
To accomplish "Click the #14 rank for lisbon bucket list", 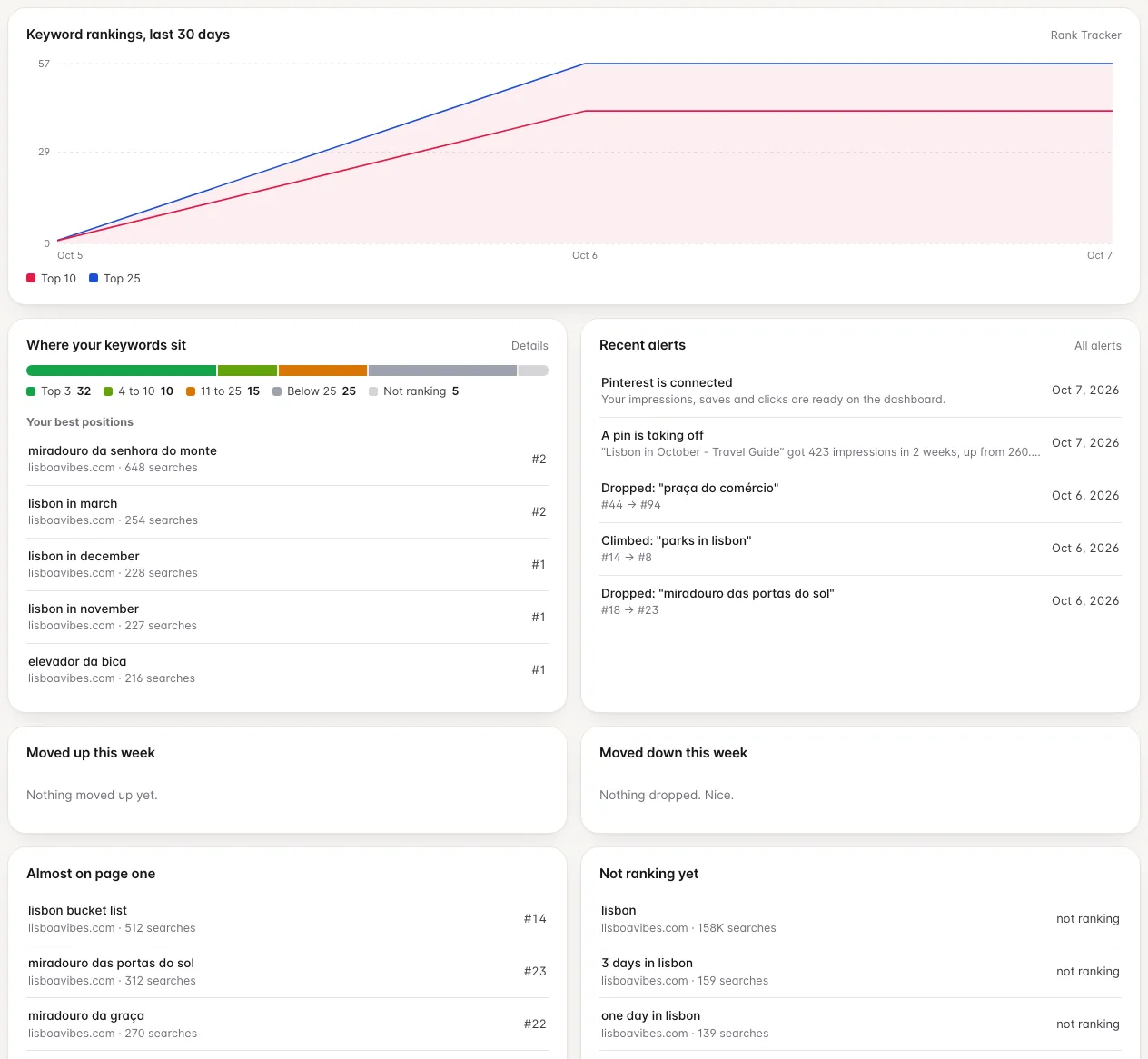I will [x=535, y=919].
